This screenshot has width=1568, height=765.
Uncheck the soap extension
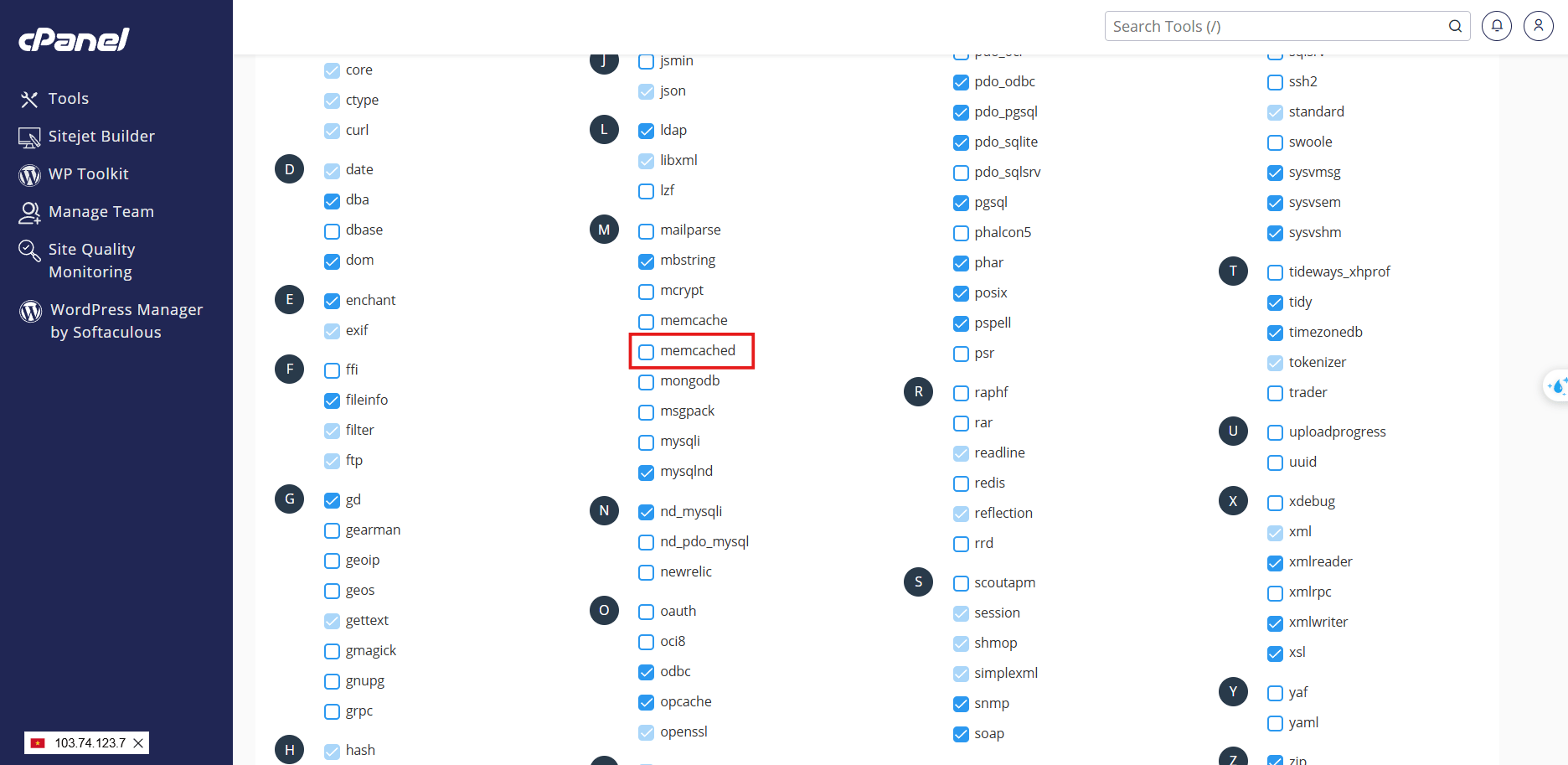pos(962,735)
